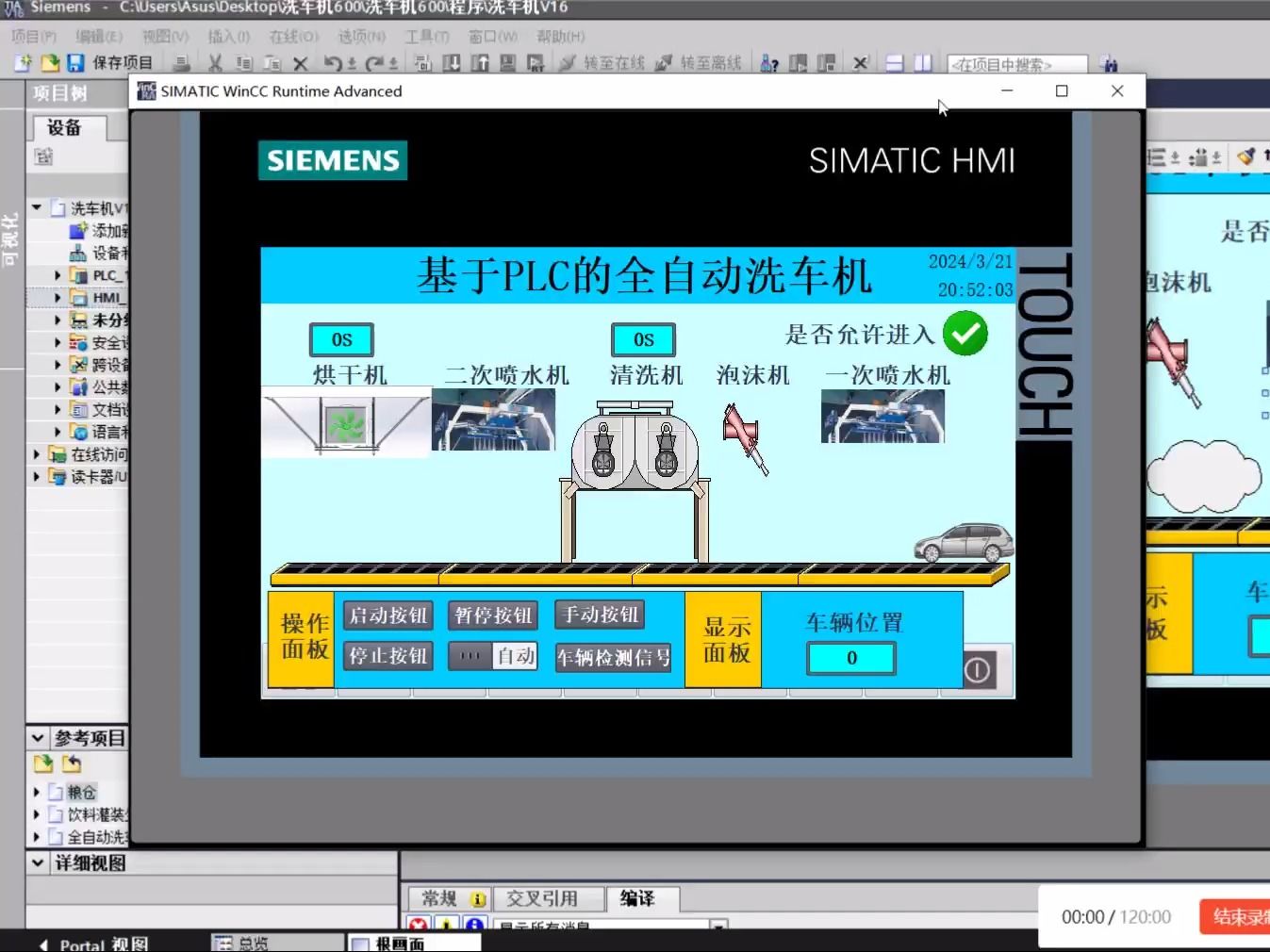The height and width of the screenshot is (952, 1270).
Task: Click the undo arrow icon
Action: coord(333,63)
